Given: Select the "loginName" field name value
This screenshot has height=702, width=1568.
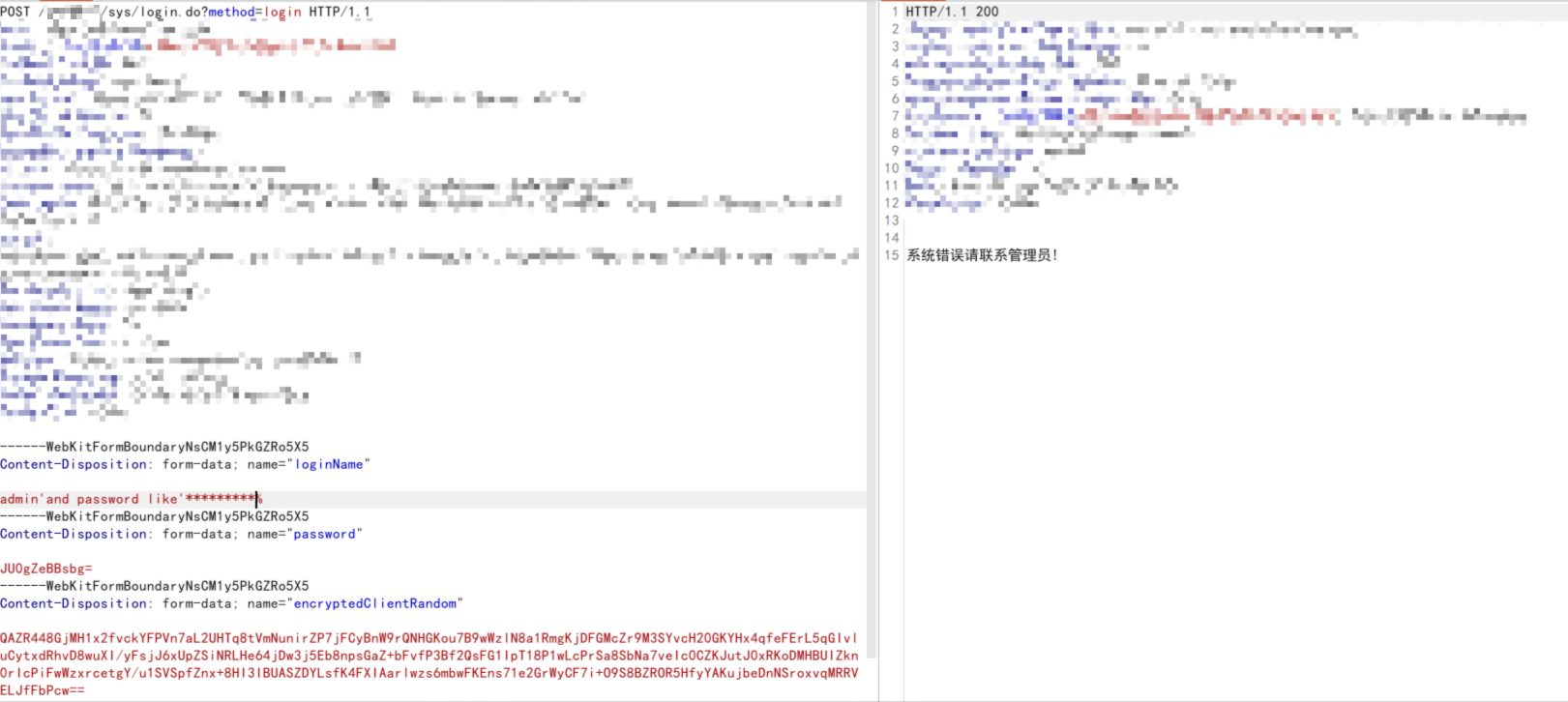Looking at the screenshot, I should point(329,464).
